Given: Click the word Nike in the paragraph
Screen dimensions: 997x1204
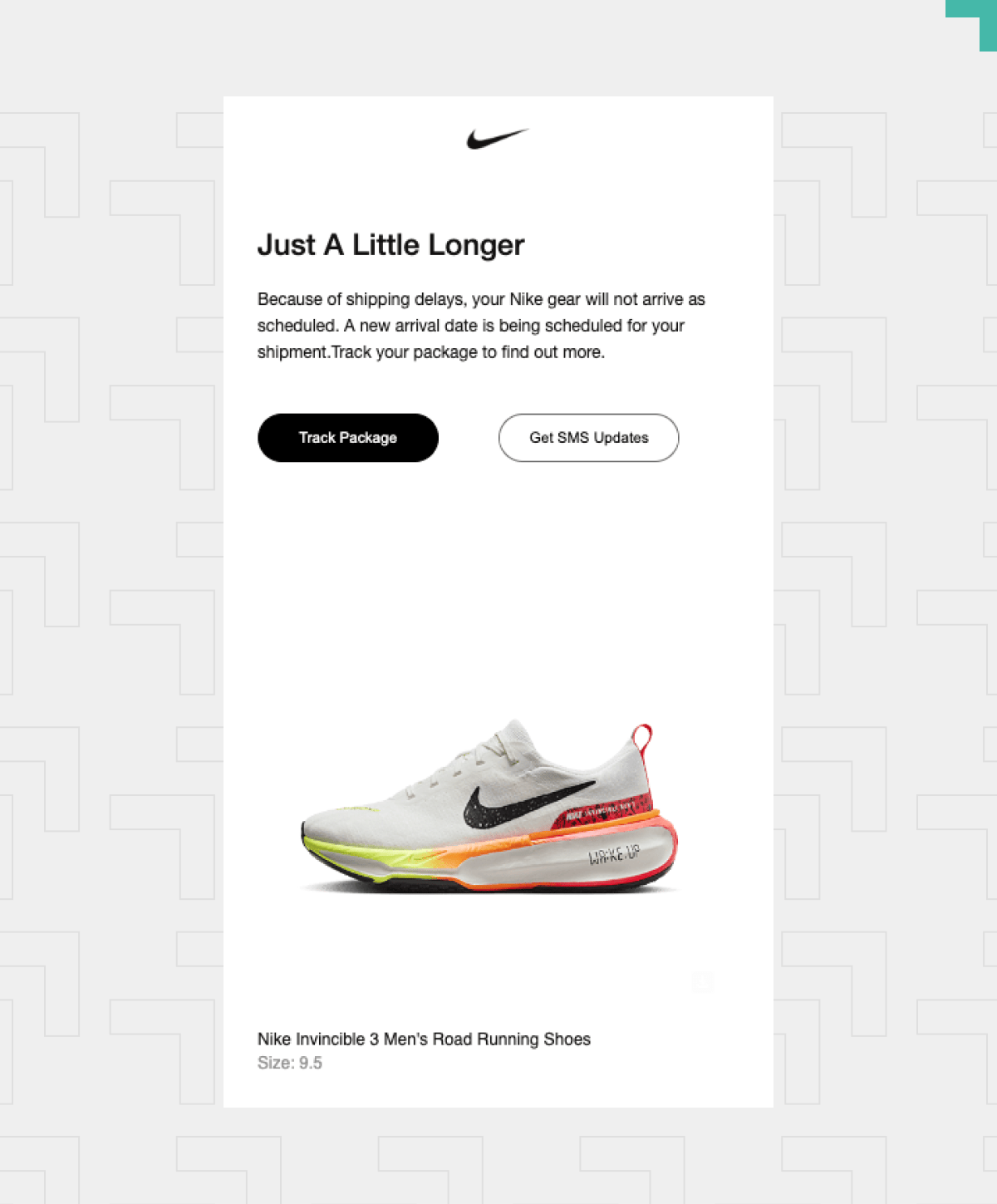Looking at the screenshot, I should [526, 299].
